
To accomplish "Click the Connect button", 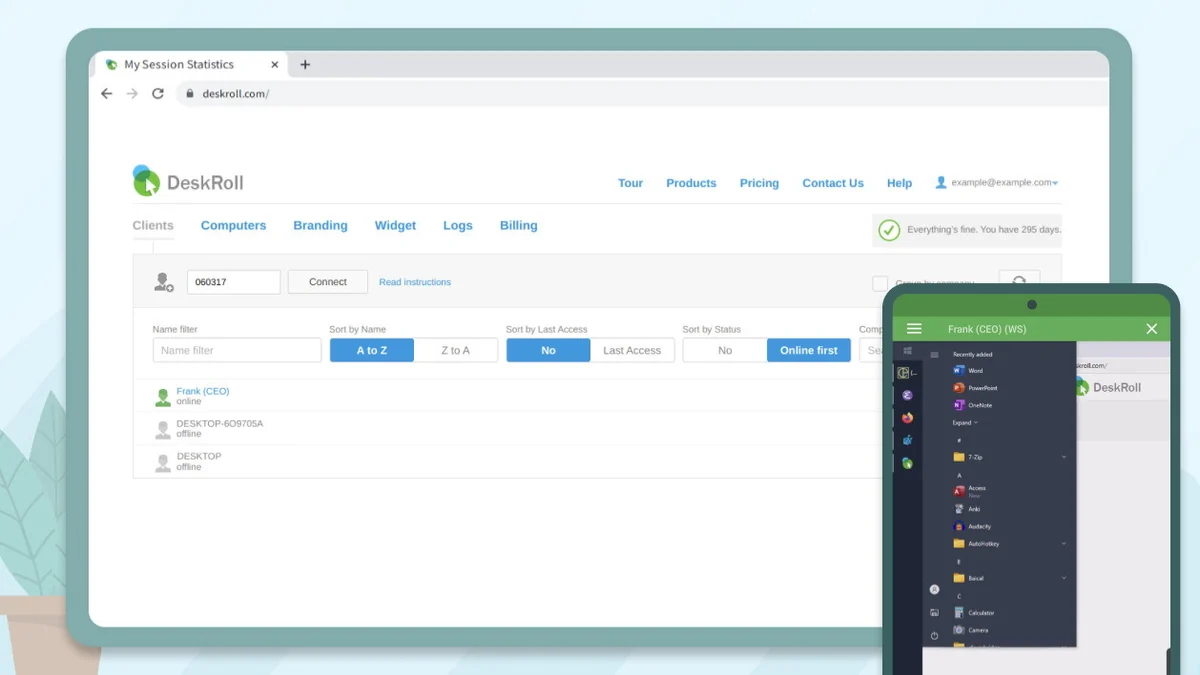I will (x=328, y=282).
